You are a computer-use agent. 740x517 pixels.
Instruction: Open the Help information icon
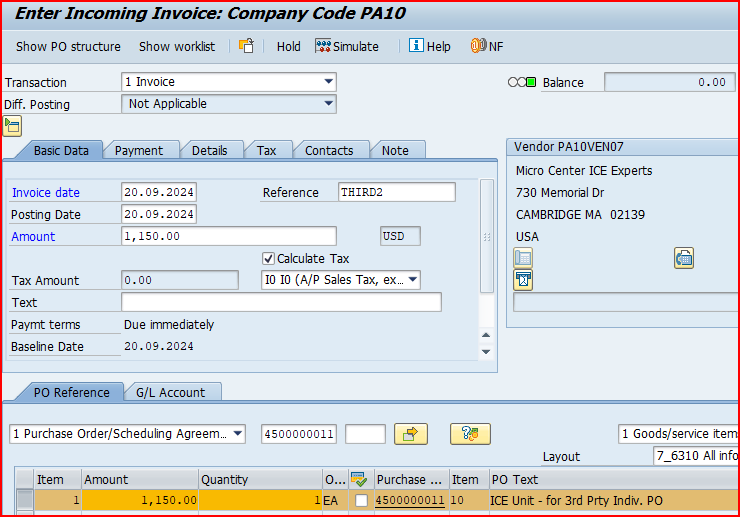pos(428,46)
